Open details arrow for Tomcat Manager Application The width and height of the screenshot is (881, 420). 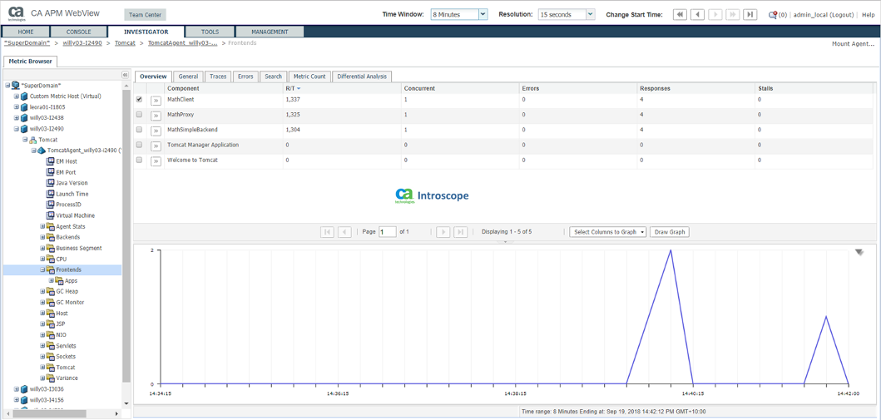coord(156,145)
